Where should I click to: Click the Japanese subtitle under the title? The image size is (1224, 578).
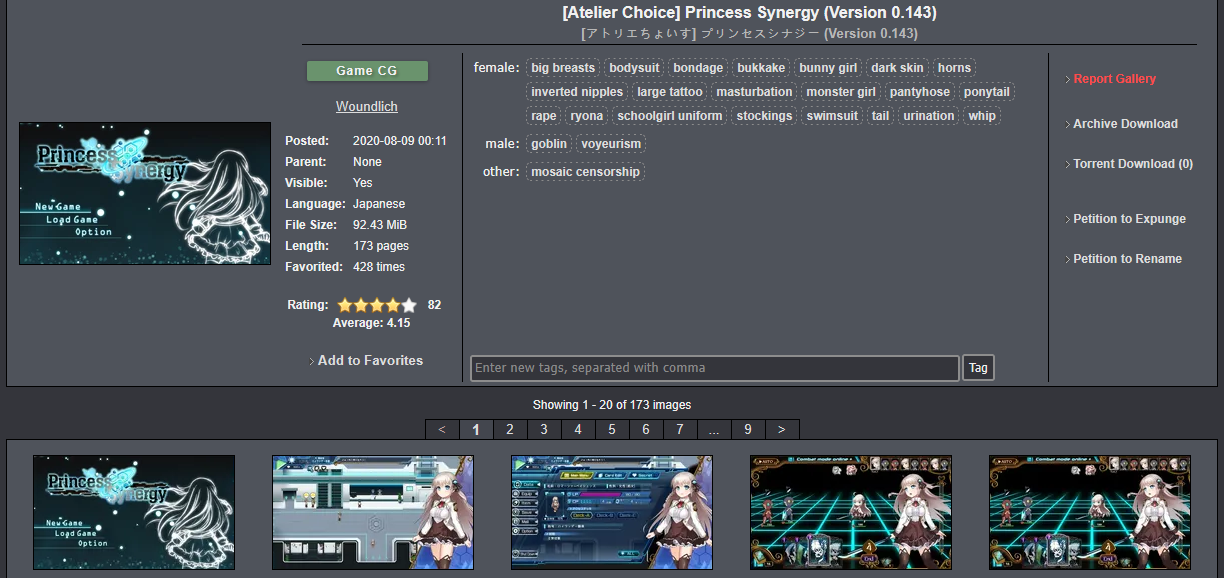coord(749,34)
